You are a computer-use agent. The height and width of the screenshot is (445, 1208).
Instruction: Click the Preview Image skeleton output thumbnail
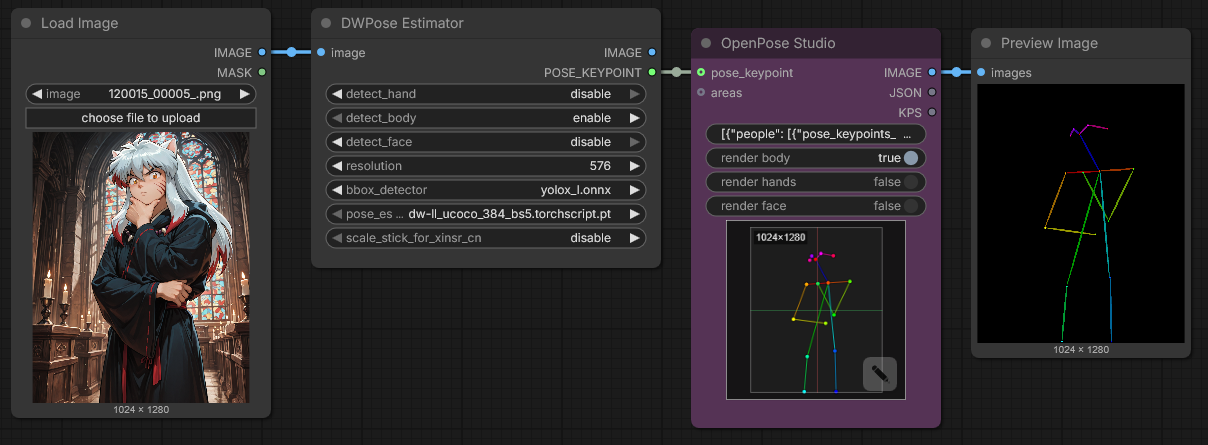tap(1081, 213)
